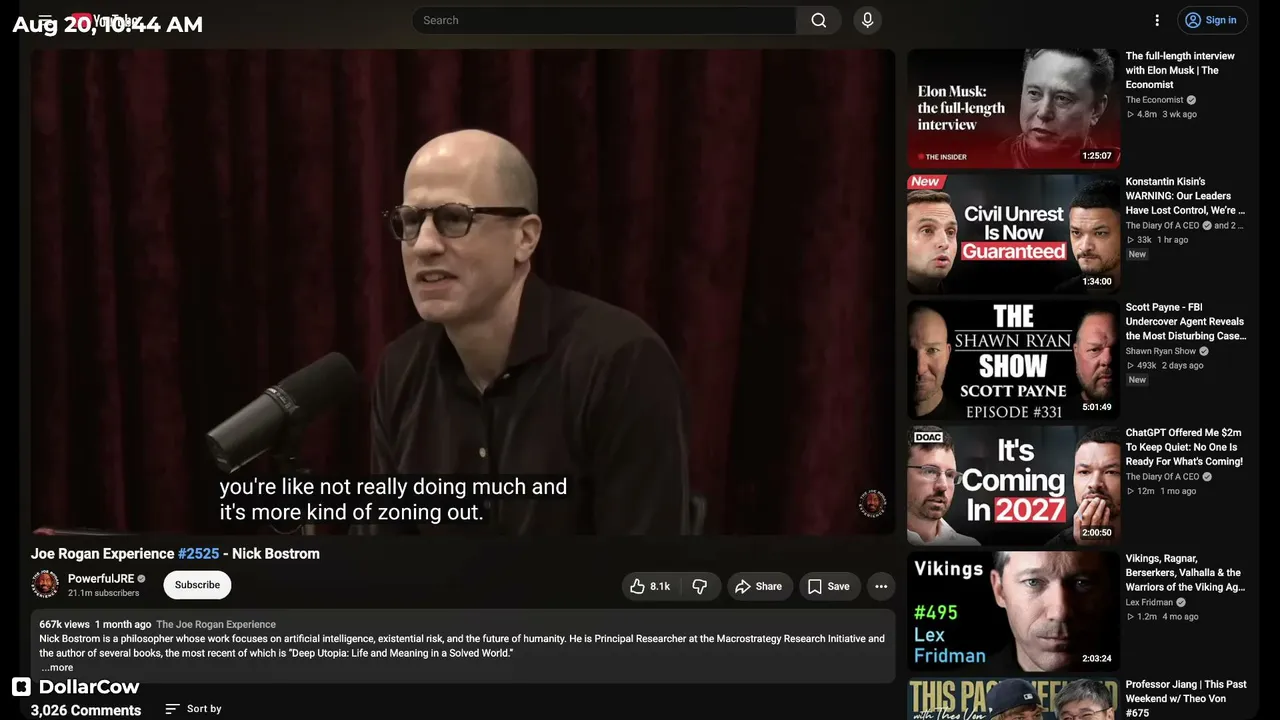Image resolution: width=1280 pixels, height=720 pixels.
Task: Dislike the video with thumbs-down icon
Action: point(700,586)
